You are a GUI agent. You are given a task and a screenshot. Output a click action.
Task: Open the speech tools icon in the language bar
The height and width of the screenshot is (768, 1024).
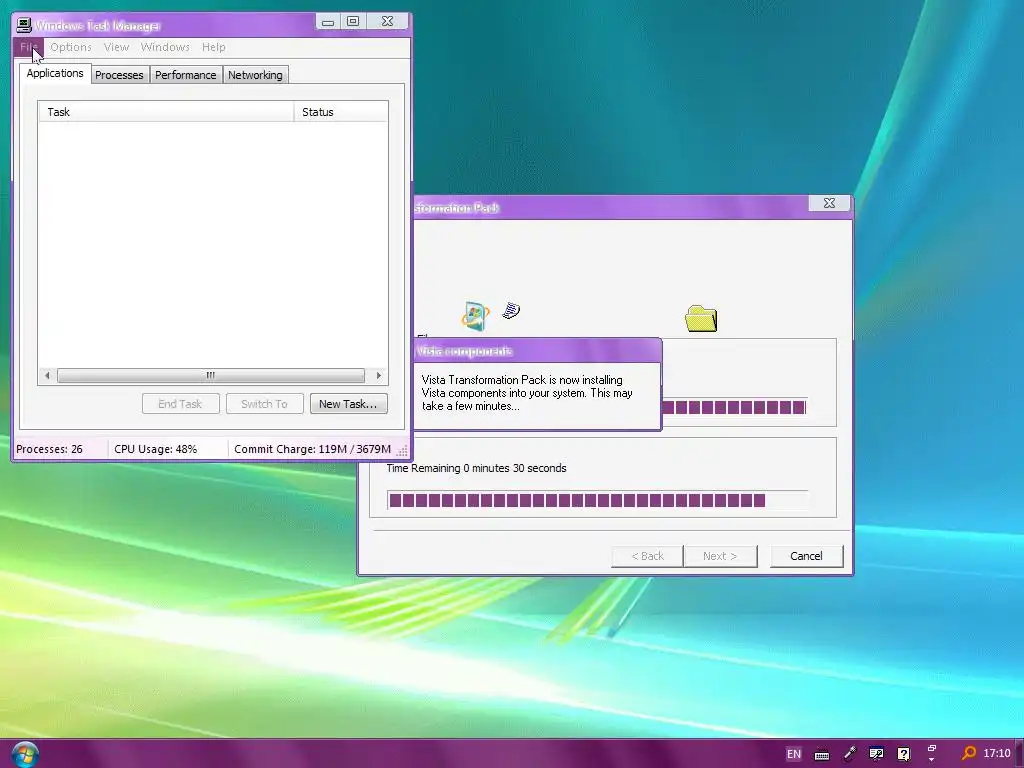tap(876, 754)
